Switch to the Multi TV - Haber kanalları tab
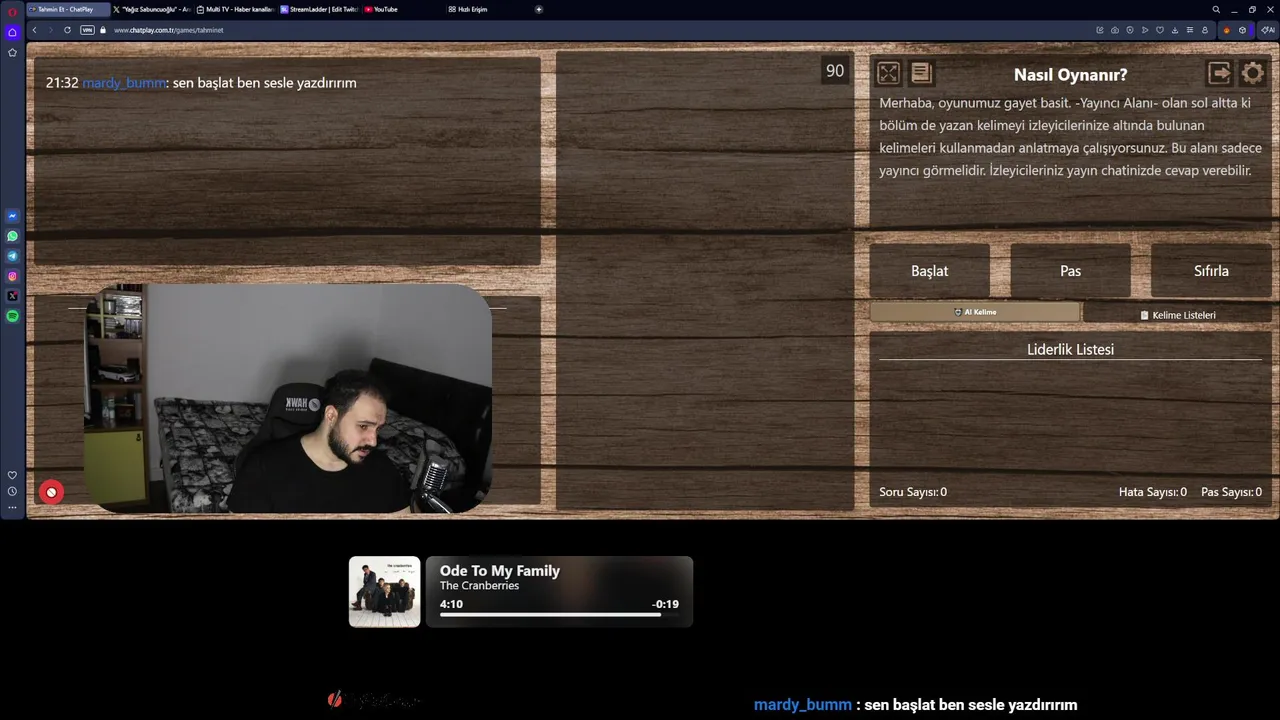The width and height of the screenshot is (1280, 720). point(235,9)
